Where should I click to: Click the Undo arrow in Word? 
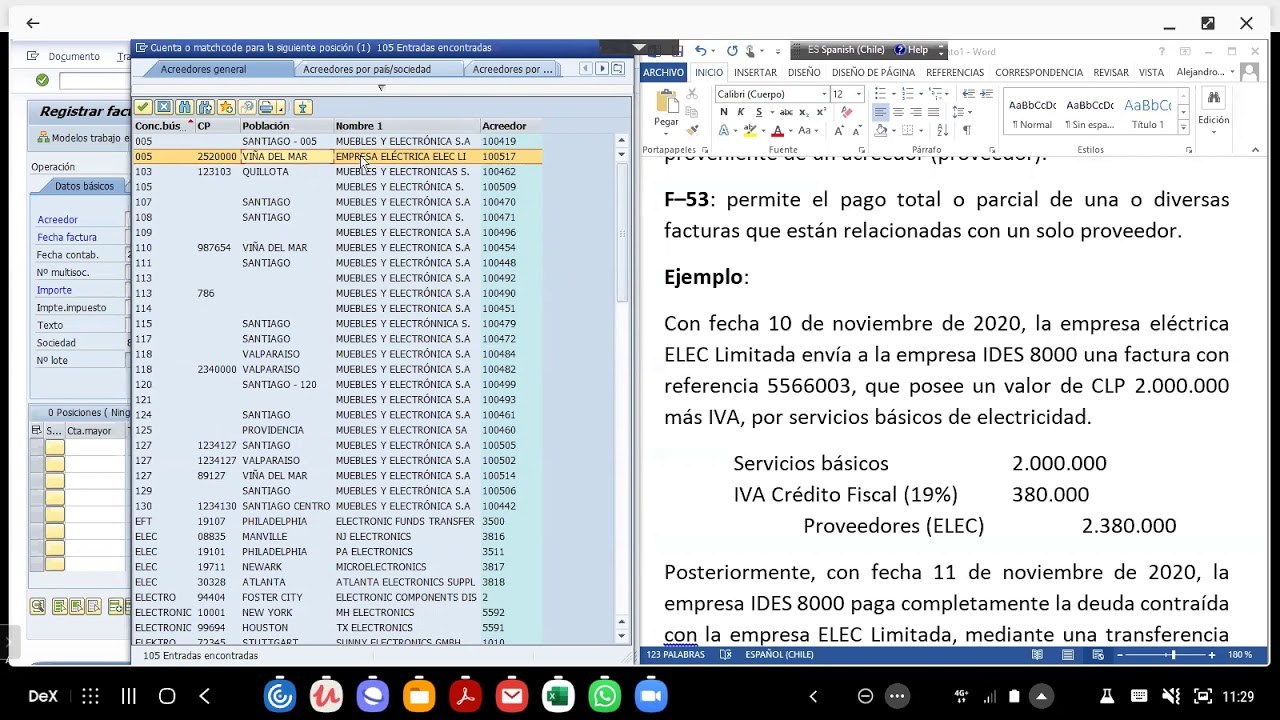(701, 51)
